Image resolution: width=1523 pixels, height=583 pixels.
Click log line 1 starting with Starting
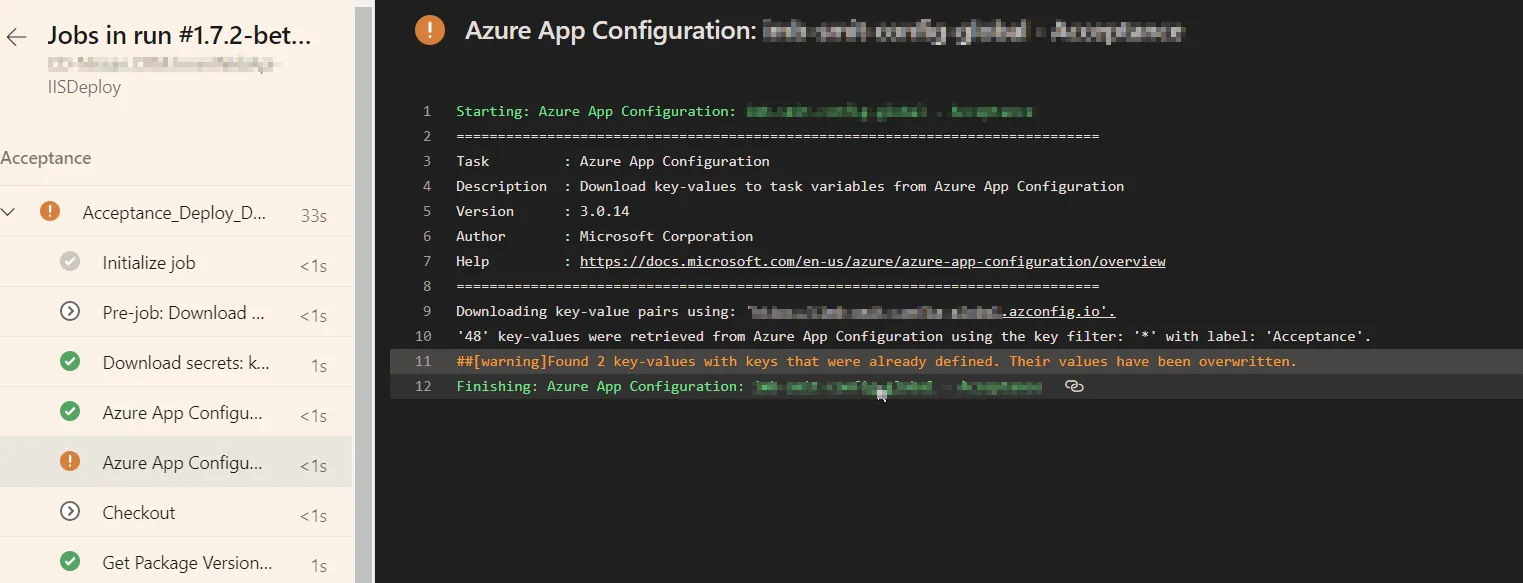point(956,111)
